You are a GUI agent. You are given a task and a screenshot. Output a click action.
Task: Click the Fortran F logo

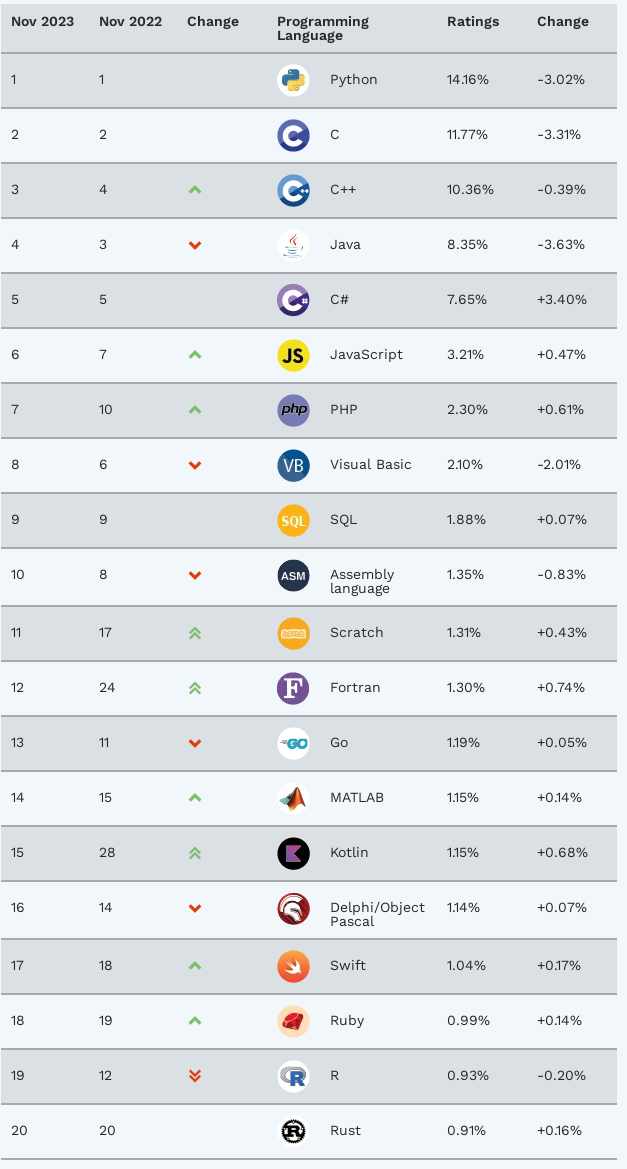pyautogui.click(x=293, y=688)
